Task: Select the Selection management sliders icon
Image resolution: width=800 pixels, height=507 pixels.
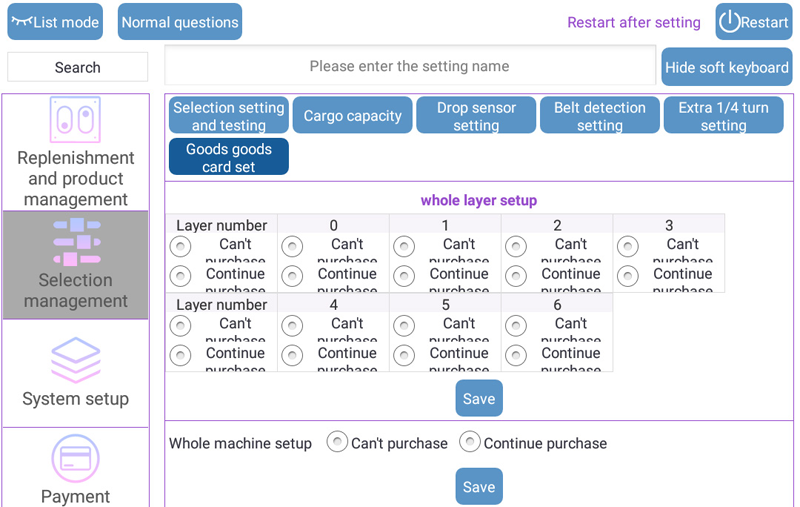Action: (77, 242)
